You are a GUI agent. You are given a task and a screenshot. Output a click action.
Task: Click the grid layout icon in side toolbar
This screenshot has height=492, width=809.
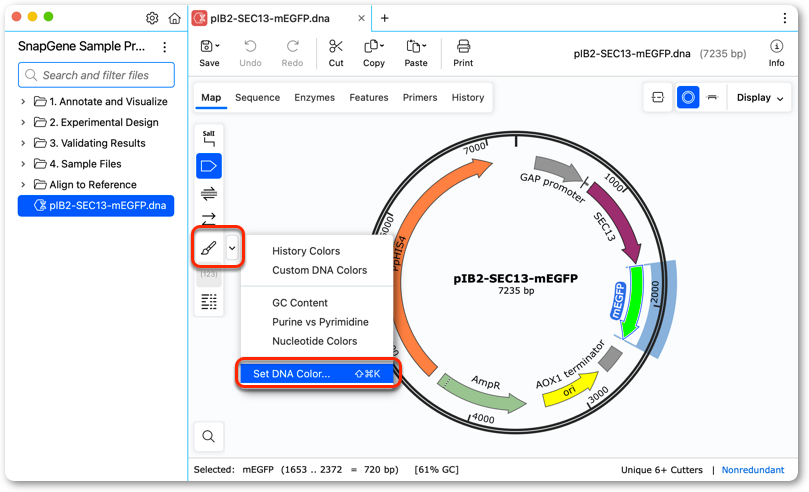[x=209, y=302]
